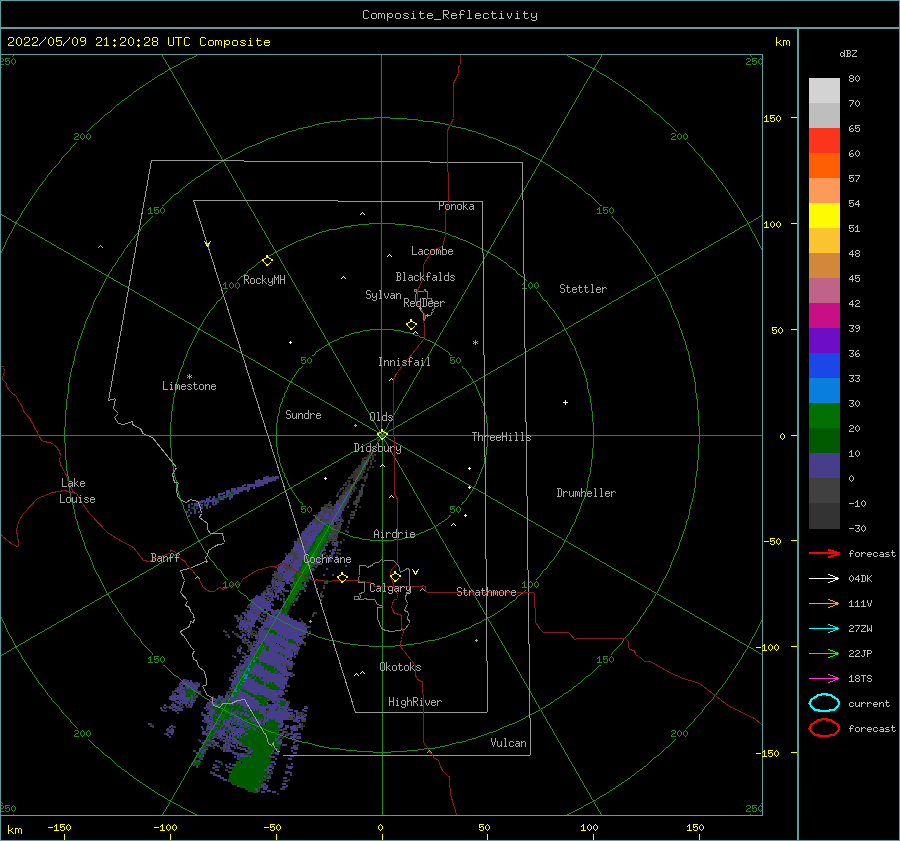The height and width of the screenshot is (841, 900).
Task: Click yellow V marker beside Calgary diamond
Action: 415,572
